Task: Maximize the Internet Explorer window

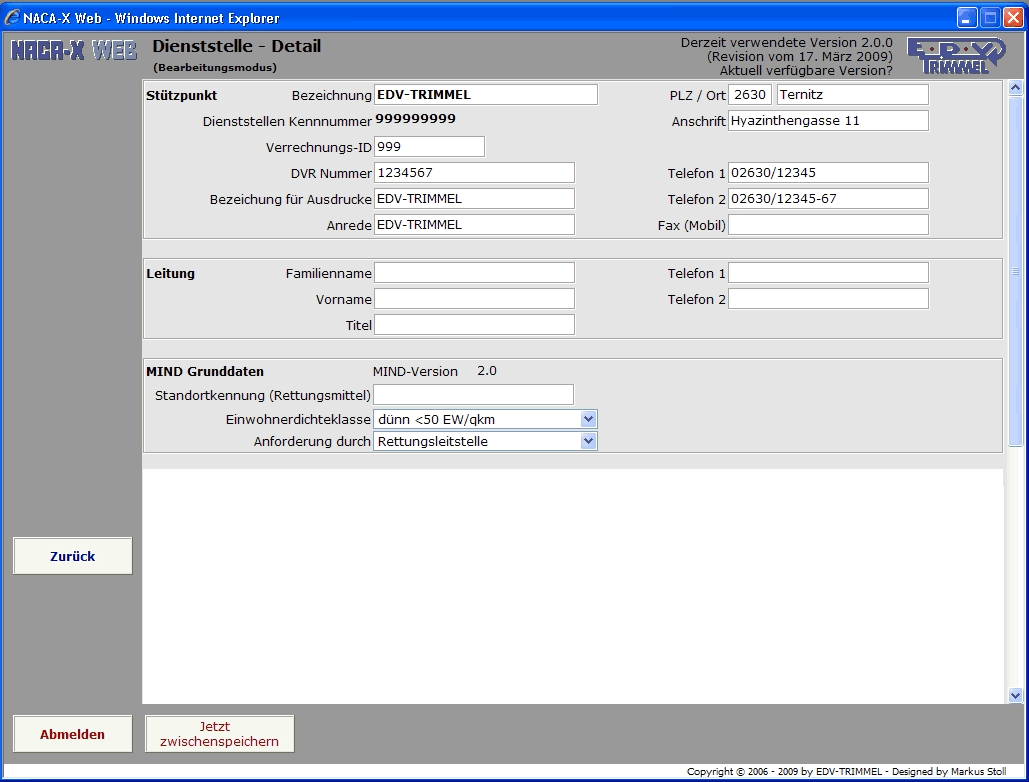Action: [990, 18]
